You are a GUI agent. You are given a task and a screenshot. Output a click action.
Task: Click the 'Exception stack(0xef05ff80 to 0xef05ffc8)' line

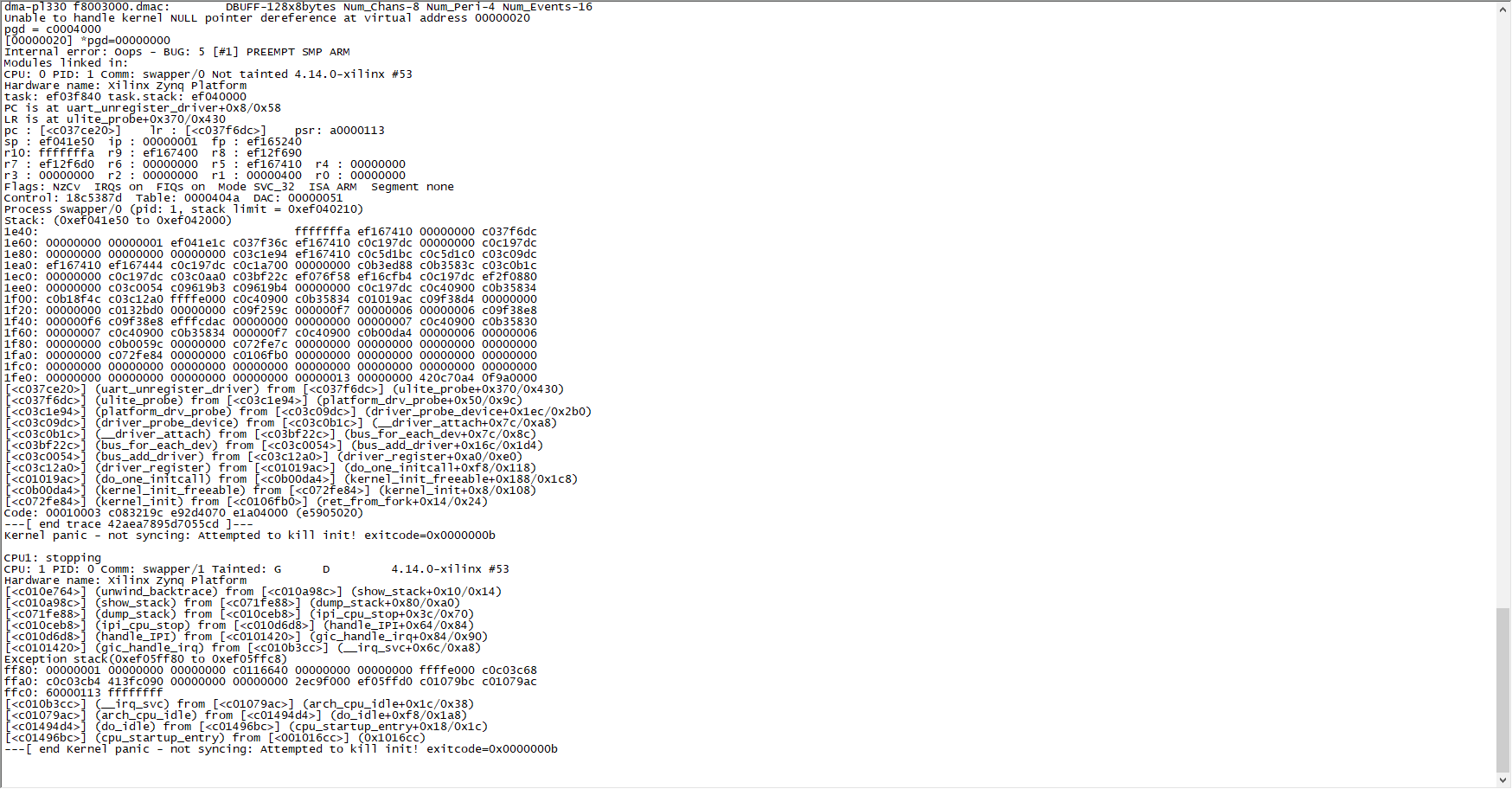click(146, 659)
